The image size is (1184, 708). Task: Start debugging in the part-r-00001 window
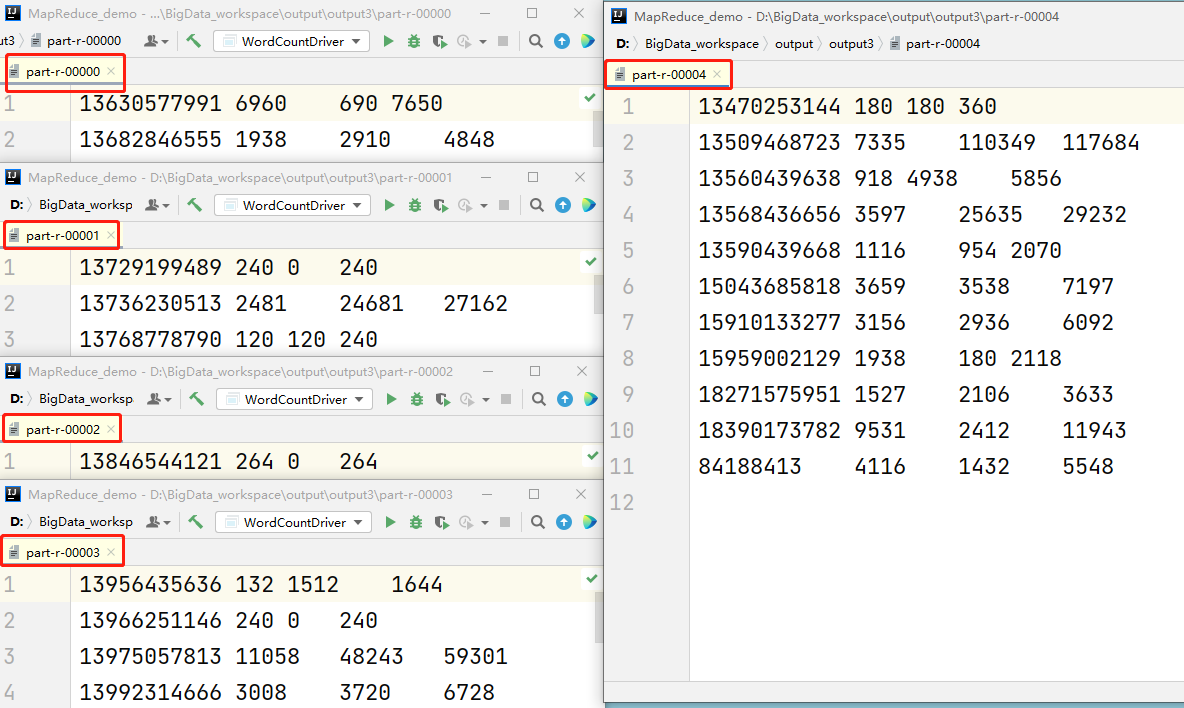[x=415, y=205]
